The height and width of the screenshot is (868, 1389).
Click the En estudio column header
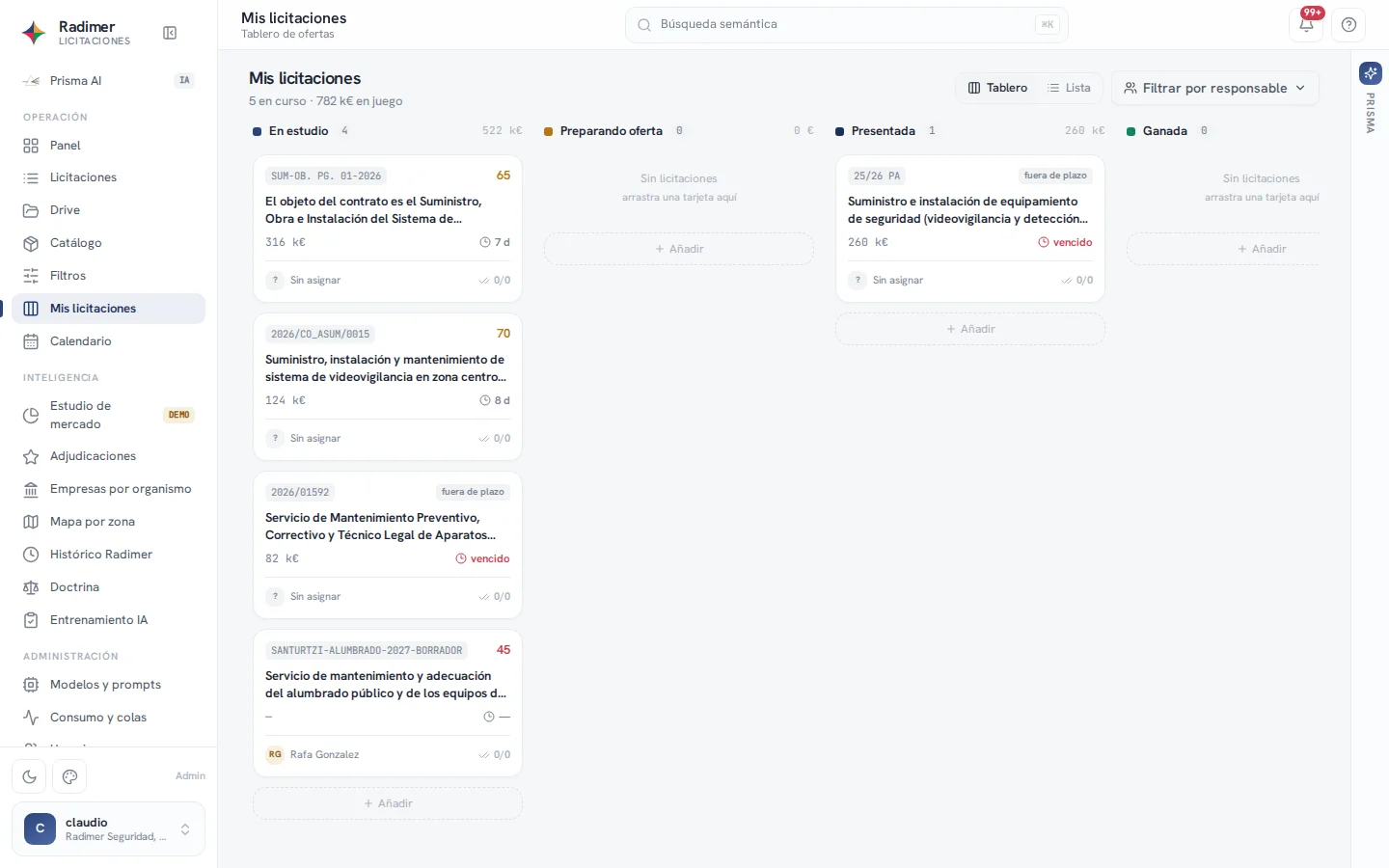(x=388, y=131)
